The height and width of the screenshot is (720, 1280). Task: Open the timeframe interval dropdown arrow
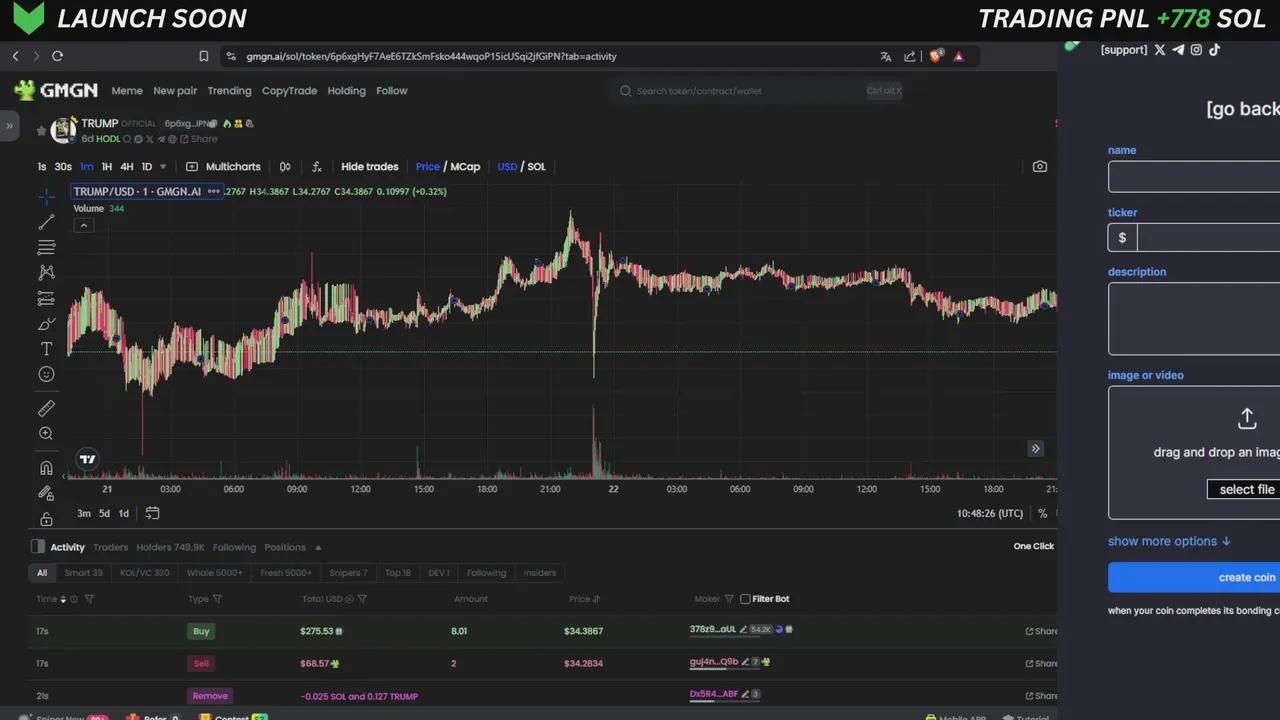(163, 167)
